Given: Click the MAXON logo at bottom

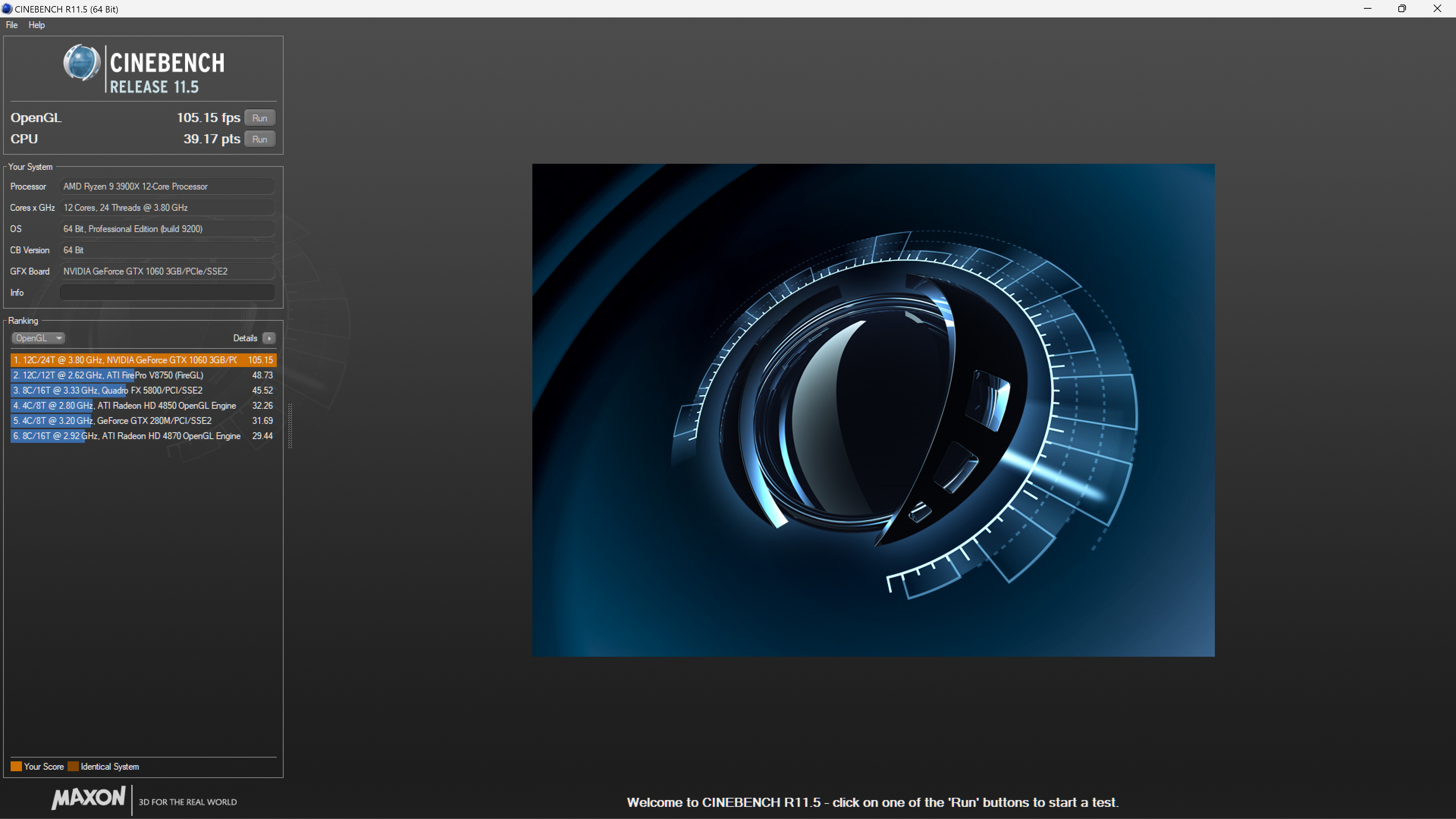Looking at the screenshot, I should 88,798.
